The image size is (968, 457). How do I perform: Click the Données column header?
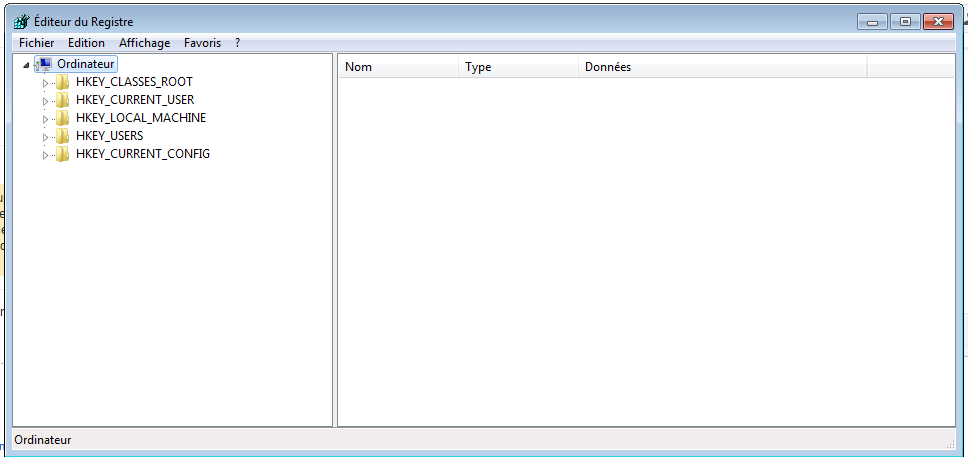point(723,67)
